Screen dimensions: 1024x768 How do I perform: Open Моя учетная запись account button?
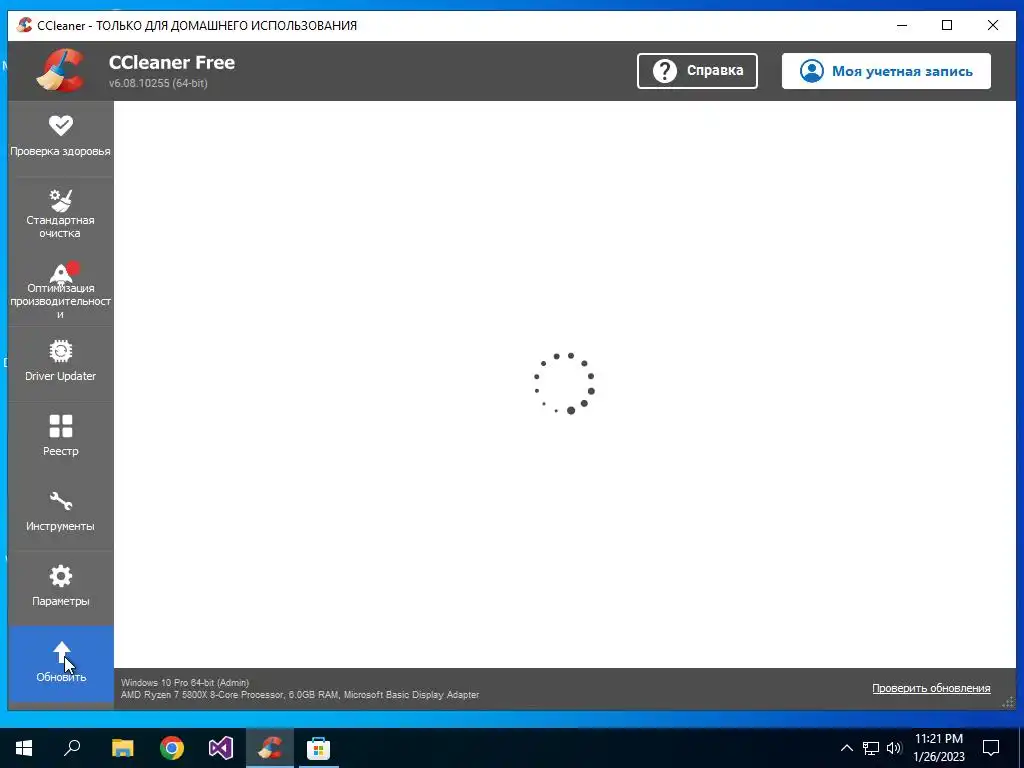point(886,71)
